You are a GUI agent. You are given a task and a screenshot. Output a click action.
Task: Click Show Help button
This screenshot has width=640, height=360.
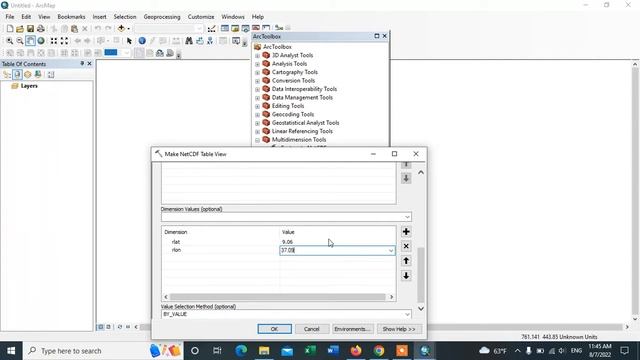tap(399, 329)
